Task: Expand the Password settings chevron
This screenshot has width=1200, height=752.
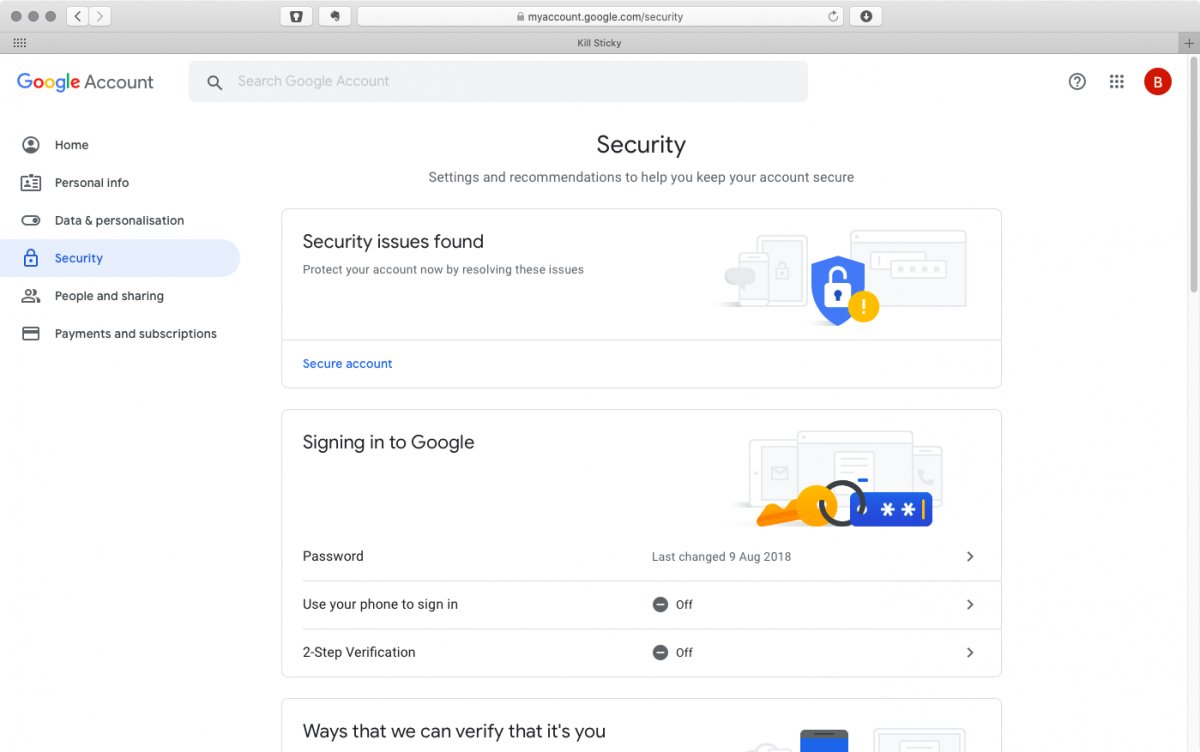Action: (969, 556)
